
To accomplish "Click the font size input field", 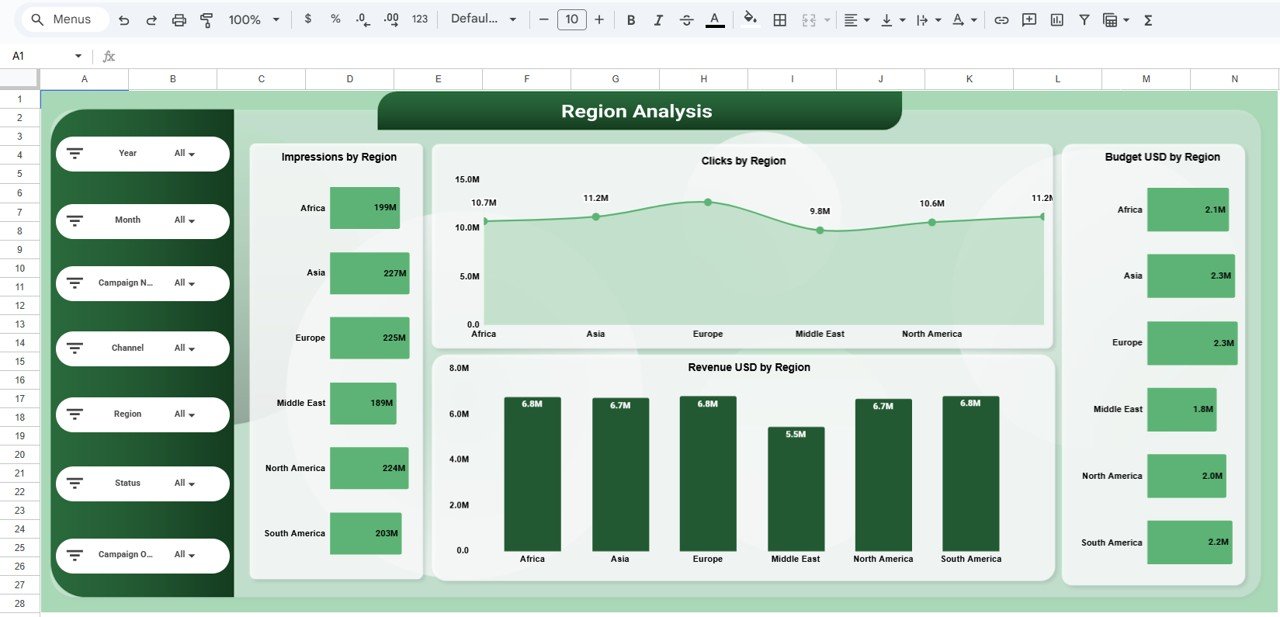I will point(571,19).
